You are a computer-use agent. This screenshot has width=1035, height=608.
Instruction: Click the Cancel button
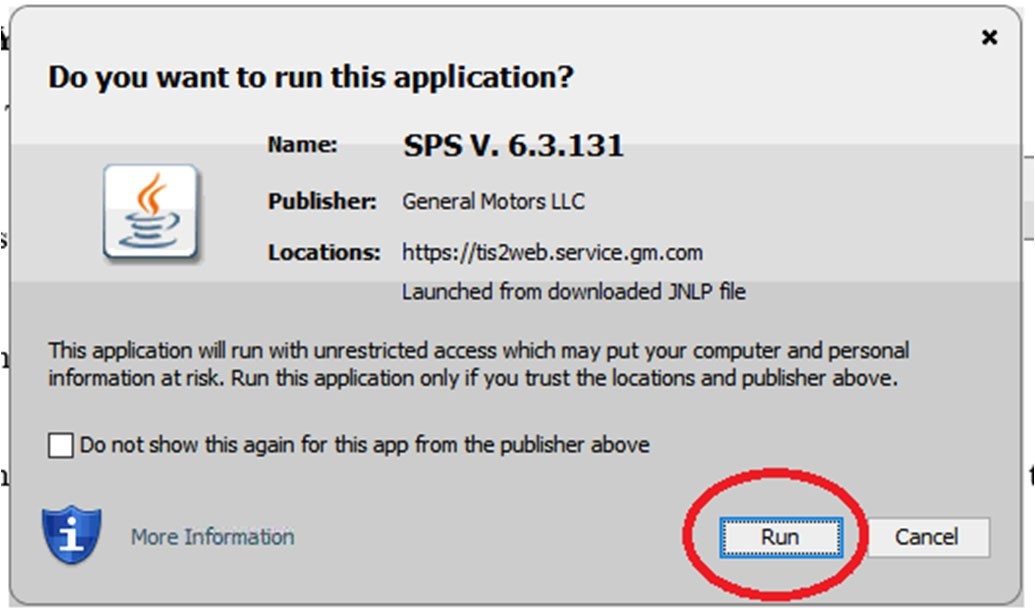[927, 537]
